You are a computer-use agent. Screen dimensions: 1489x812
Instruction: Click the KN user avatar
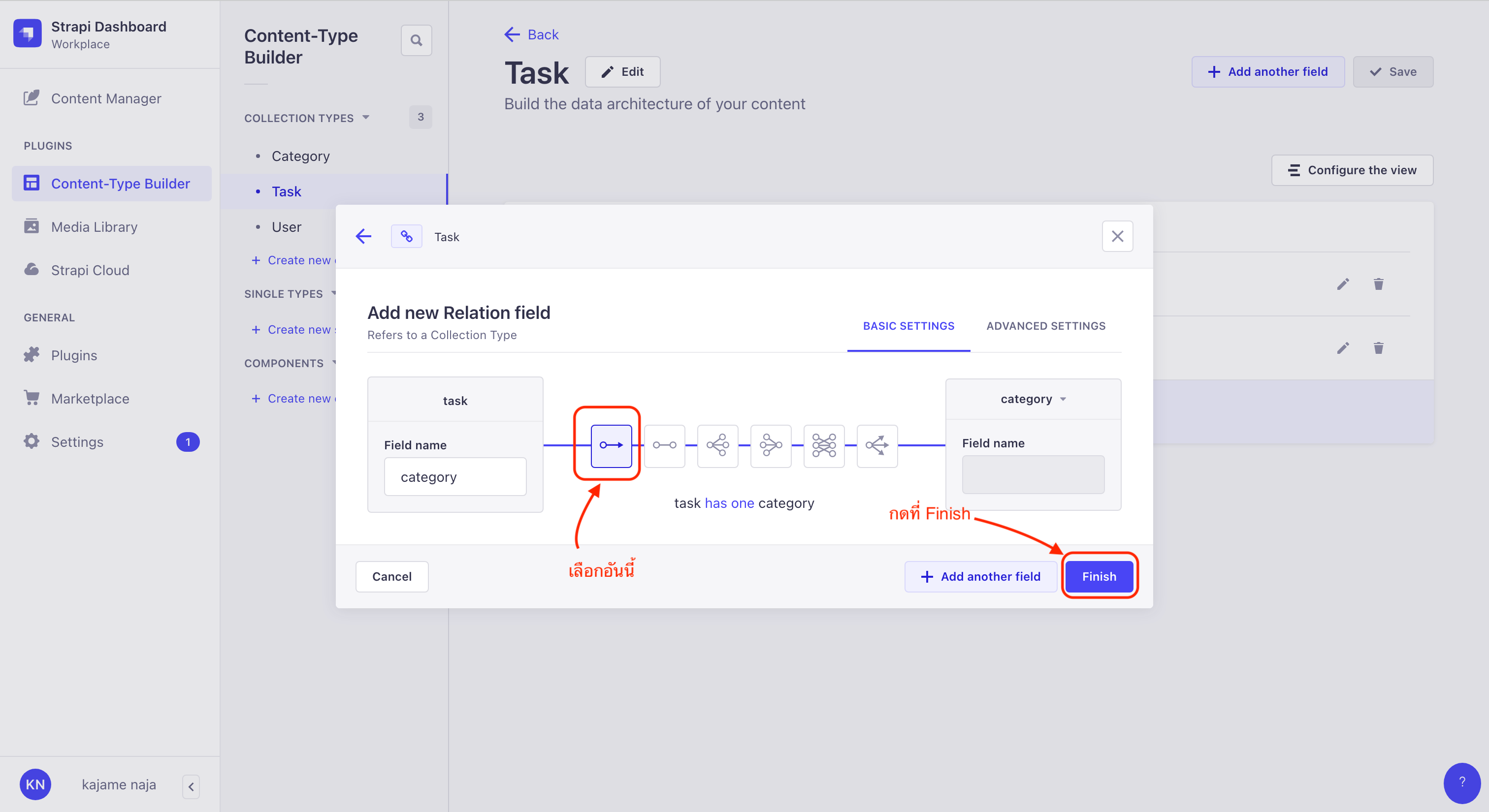tap(35, 784)
